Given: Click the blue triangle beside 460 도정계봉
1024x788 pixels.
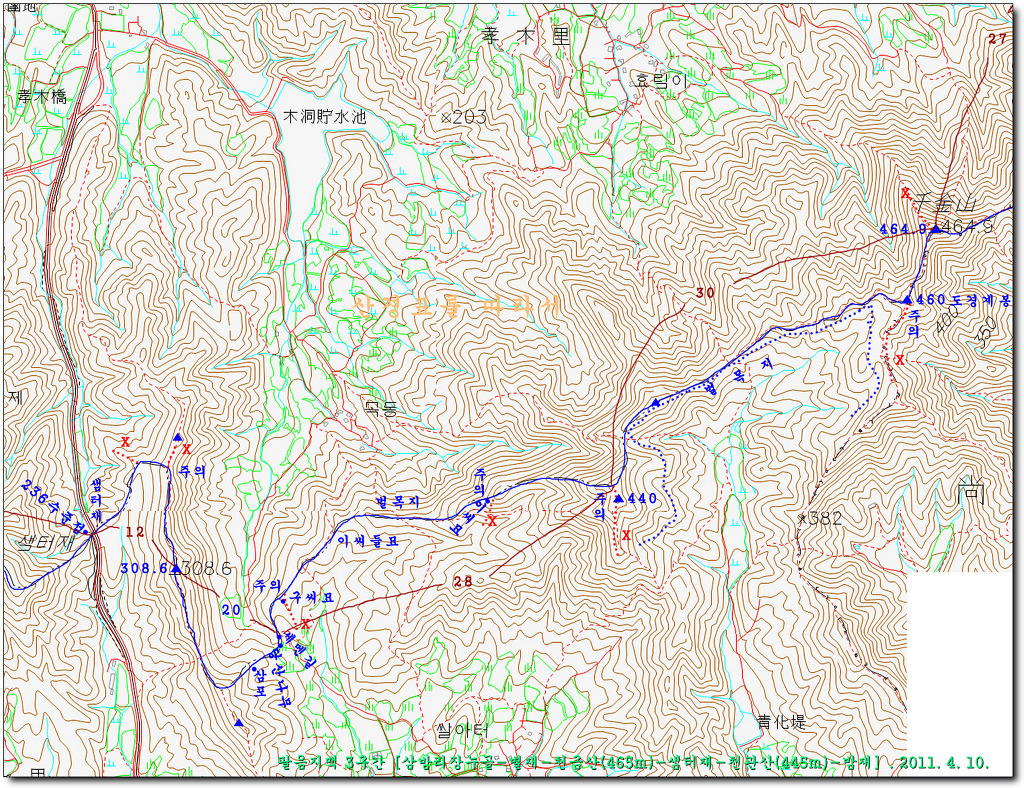Looking at the screenshot, I should pos(907,300).
